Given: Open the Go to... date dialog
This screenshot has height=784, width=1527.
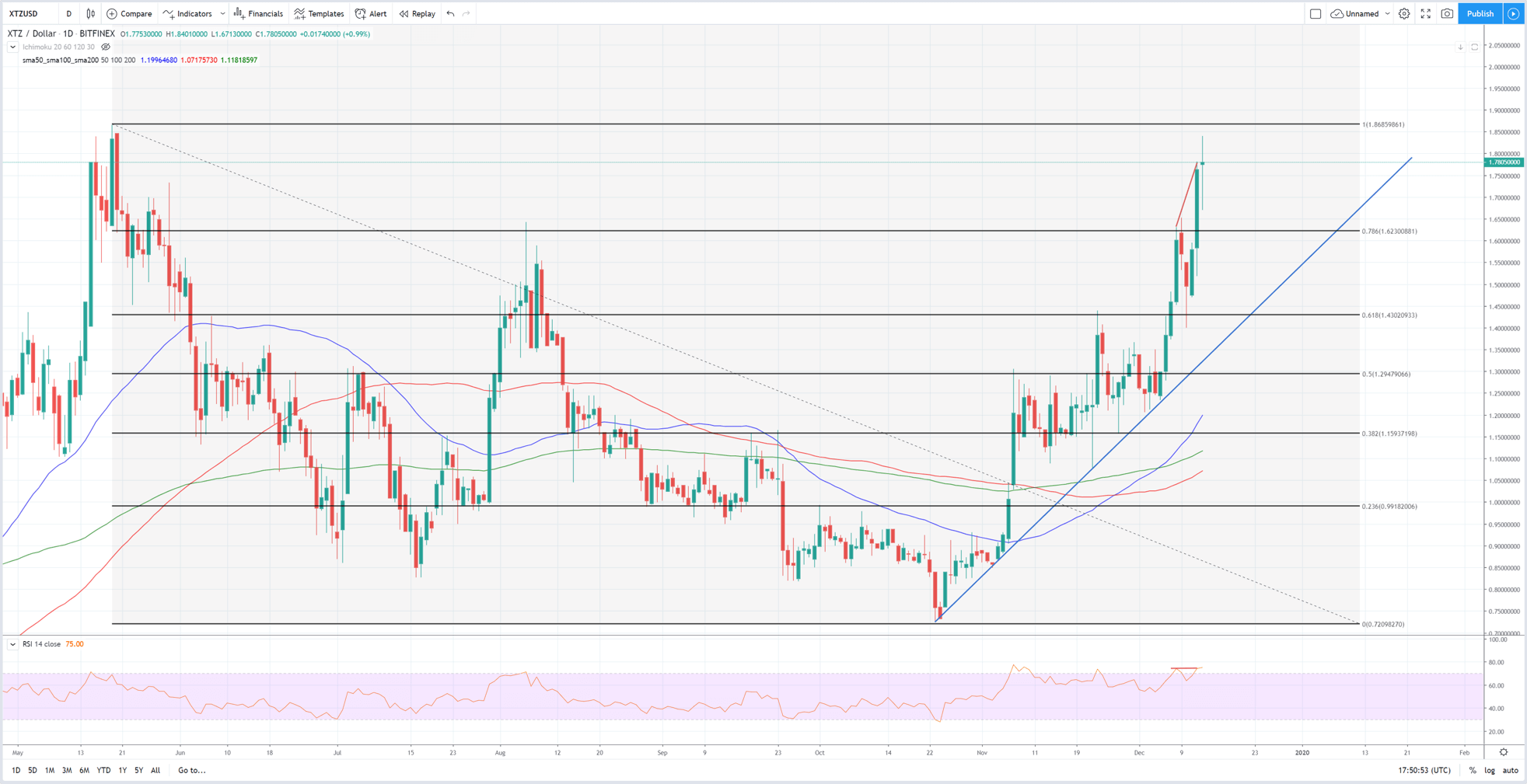Looking at the screenshot, I should click(x=192, y=770).
